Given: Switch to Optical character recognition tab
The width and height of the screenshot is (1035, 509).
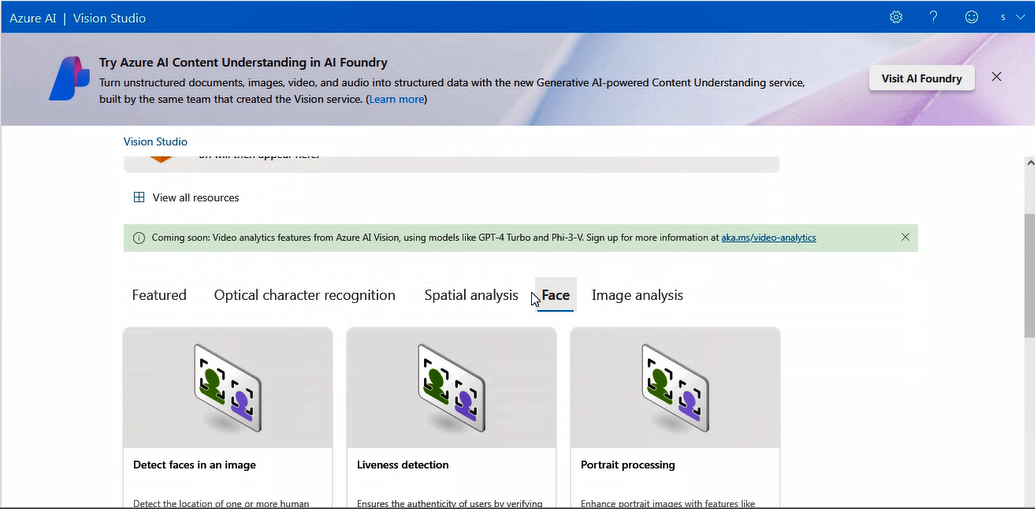Looking at the screenshot, I should 304,295.
